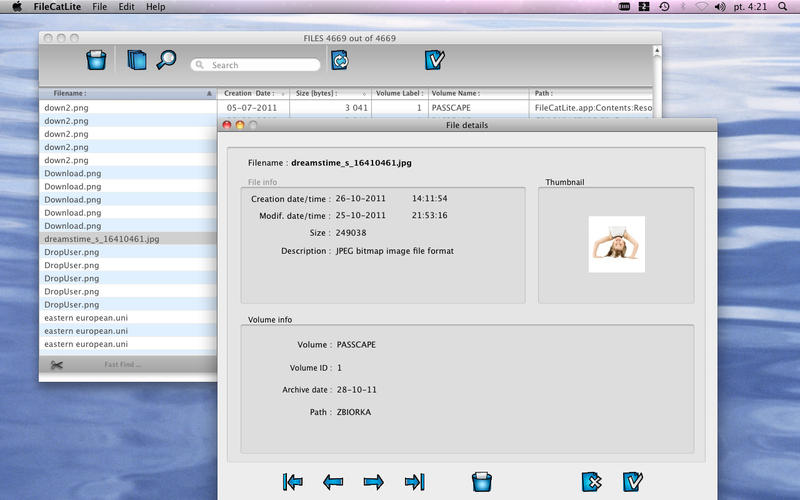Click the trash icon in File details
Screen dimensions: 800x500
[x=483, y=481]
